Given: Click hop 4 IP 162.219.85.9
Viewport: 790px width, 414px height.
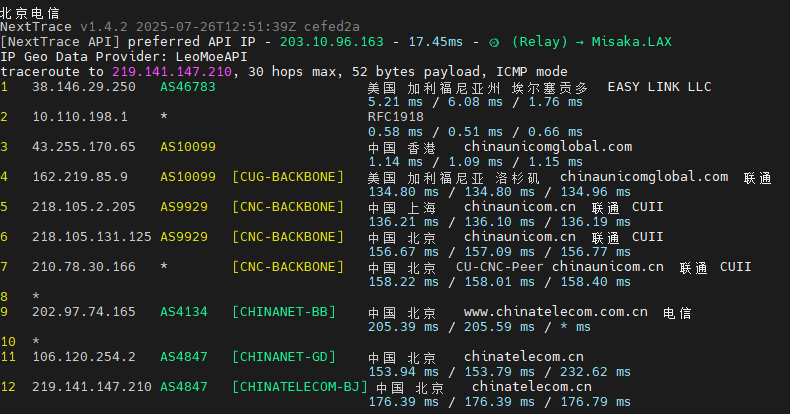Looking at the screenshot, I should 80,177.
